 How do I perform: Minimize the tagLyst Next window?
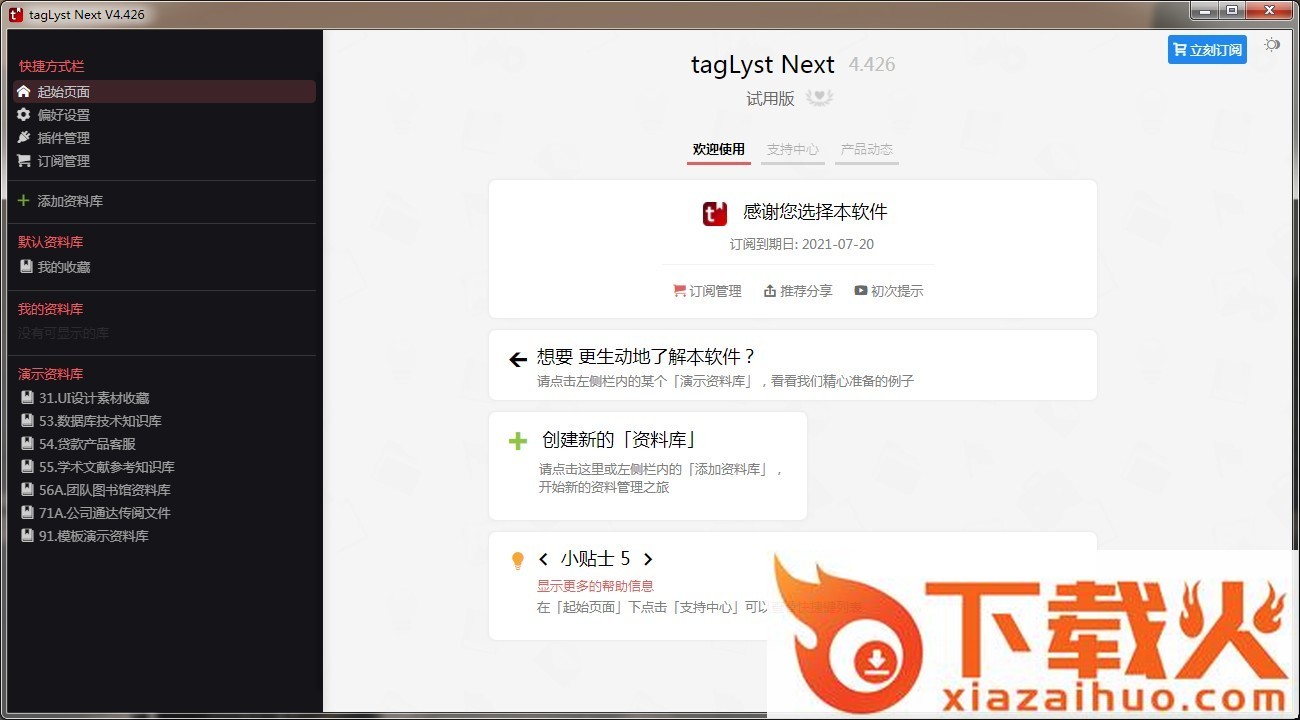pos(1204,10)
